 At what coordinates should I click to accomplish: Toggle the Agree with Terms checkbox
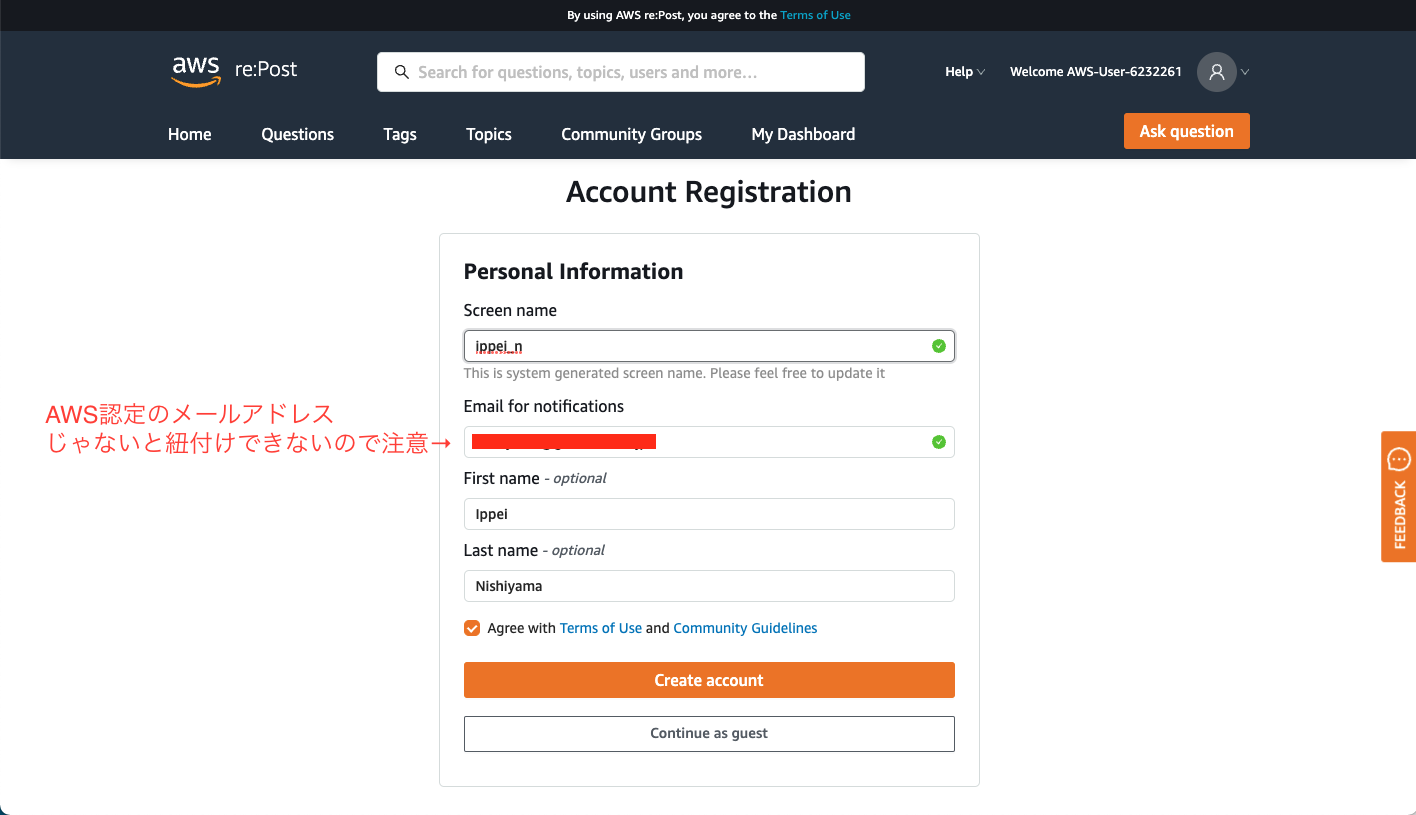[472, 628]
